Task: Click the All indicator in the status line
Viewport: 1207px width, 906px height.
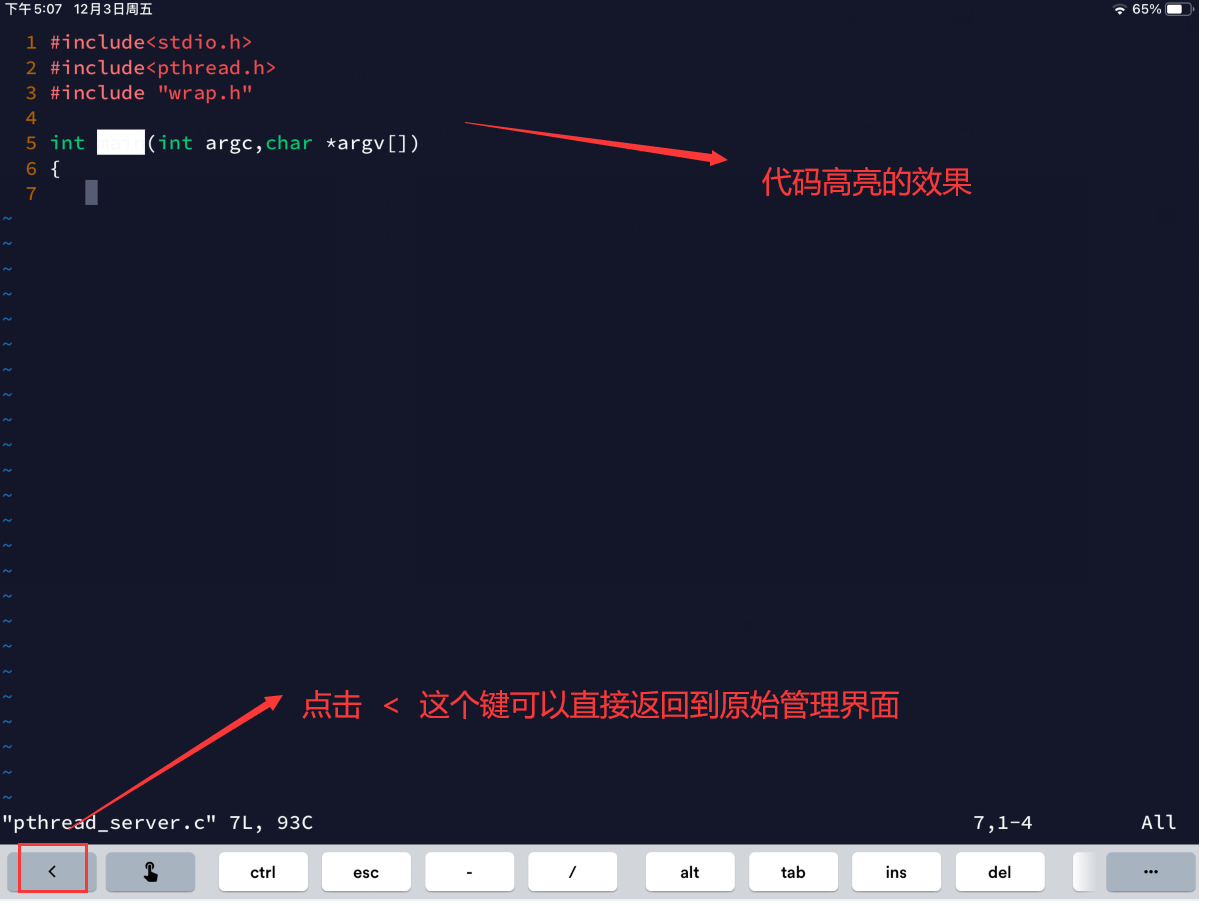Action: click(1157, 822)
